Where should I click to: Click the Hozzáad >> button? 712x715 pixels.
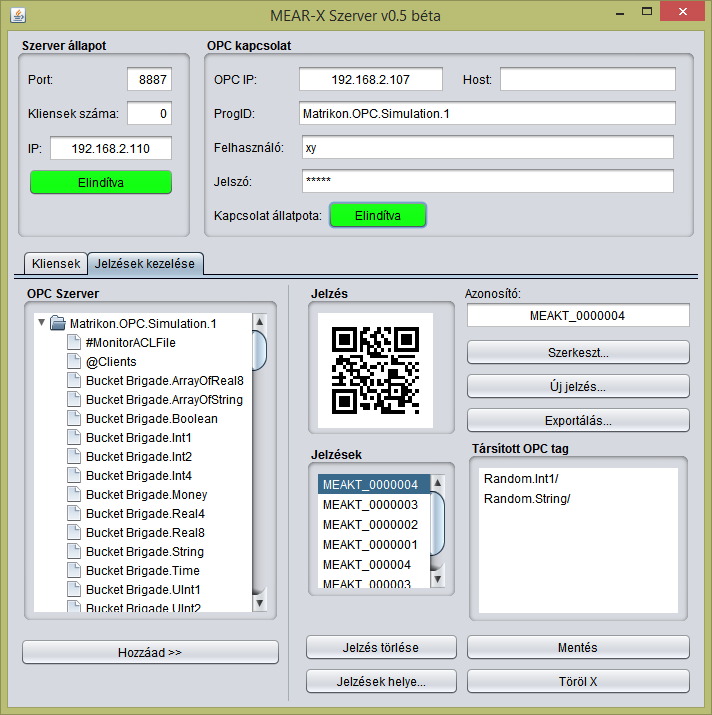pyautogui.click(x=150, y=652)
